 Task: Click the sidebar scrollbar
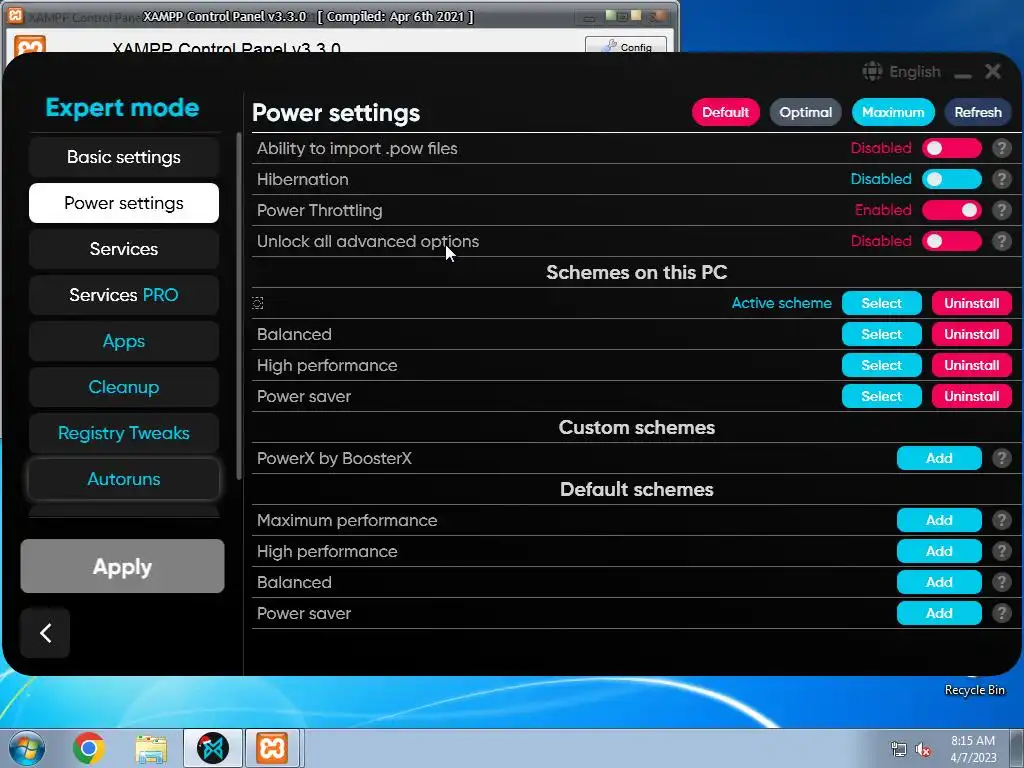pyautogui.click(x=239, y=306)
